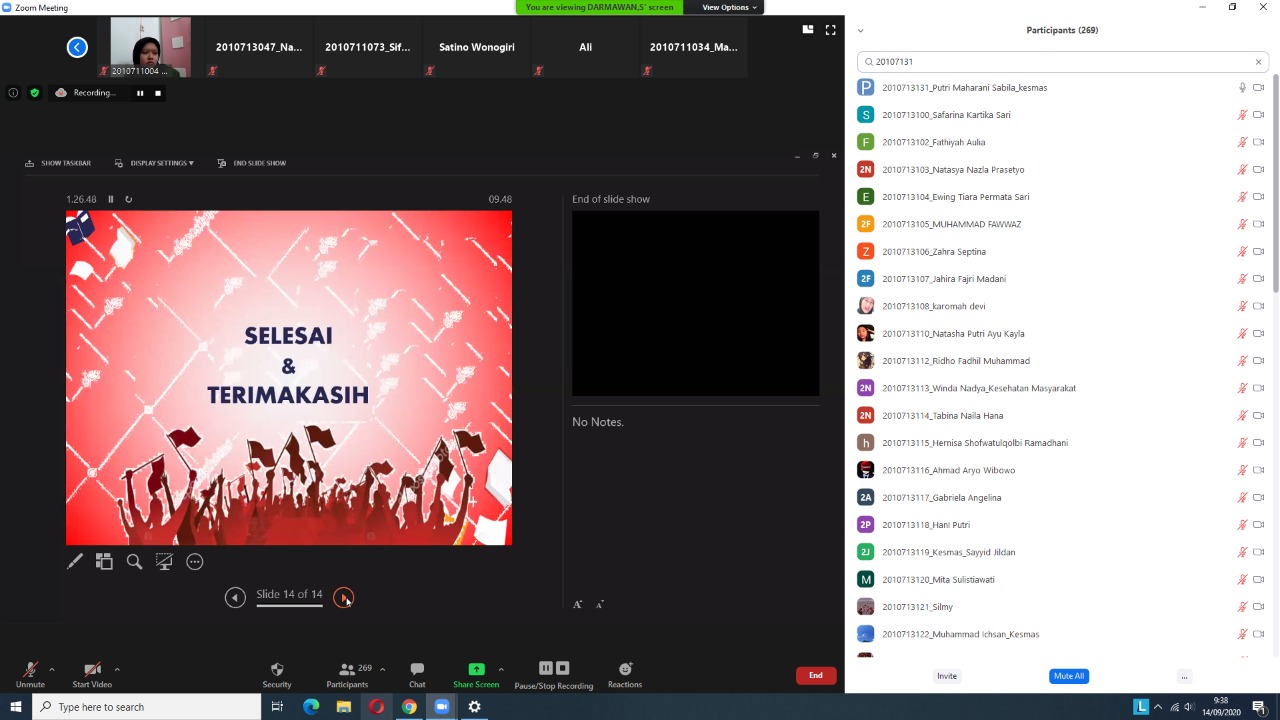1280x720 pixels.
Task: Start Video camera toggle
Action: point(92,675)
